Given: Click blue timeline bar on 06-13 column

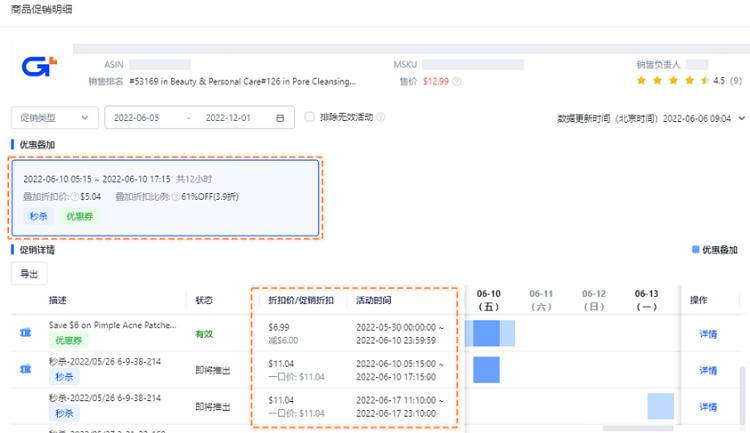Looking at the screenshot, I should (x=660, y=406).
